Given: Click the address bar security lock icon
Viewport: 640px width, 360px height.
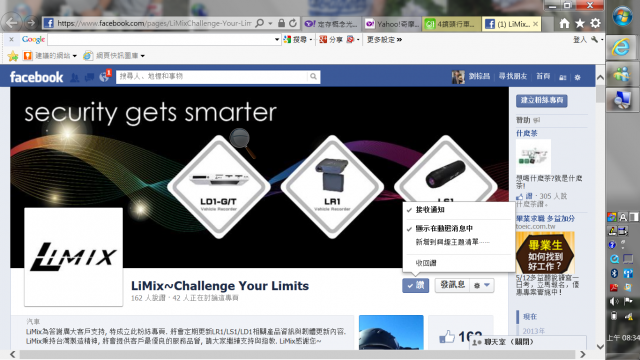Looking at the screenshot, I should click(281, 23).
